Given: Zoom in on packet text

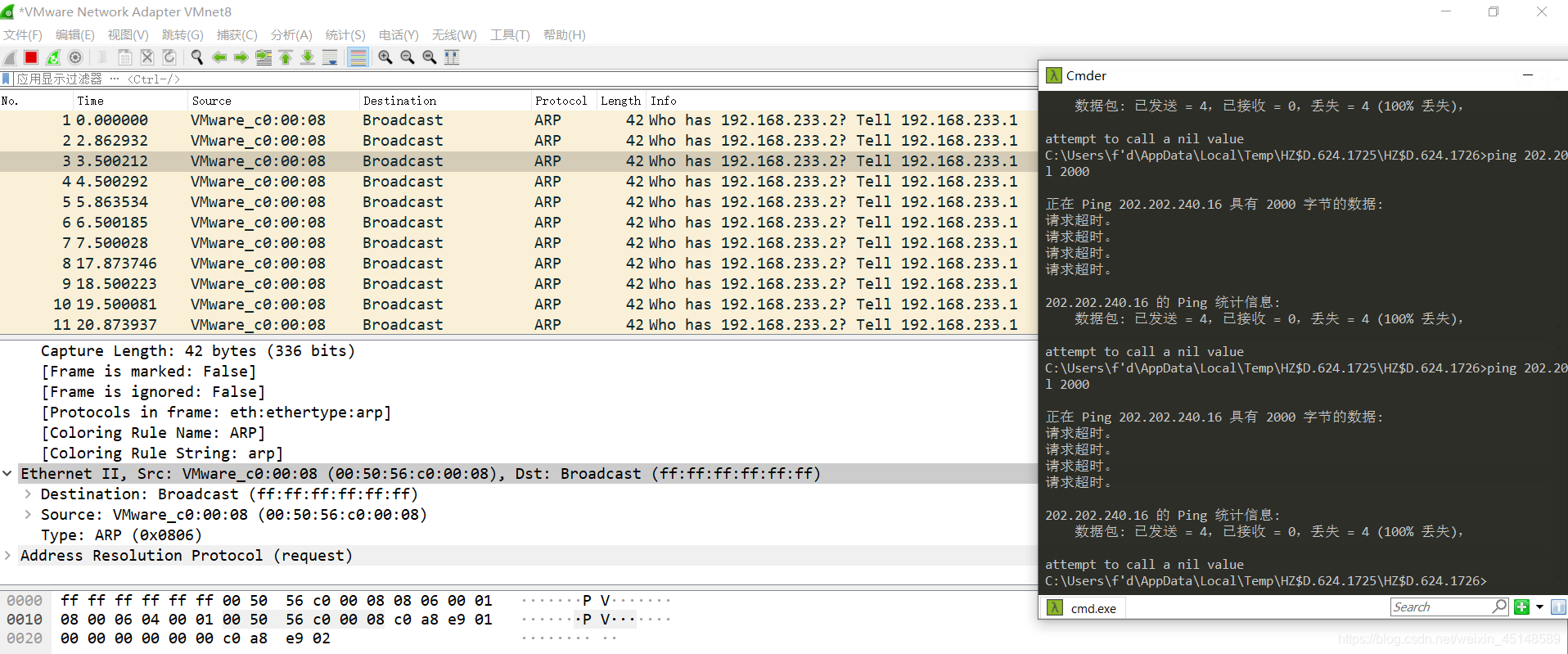Looking at the screenshot, I should (385, 57).
